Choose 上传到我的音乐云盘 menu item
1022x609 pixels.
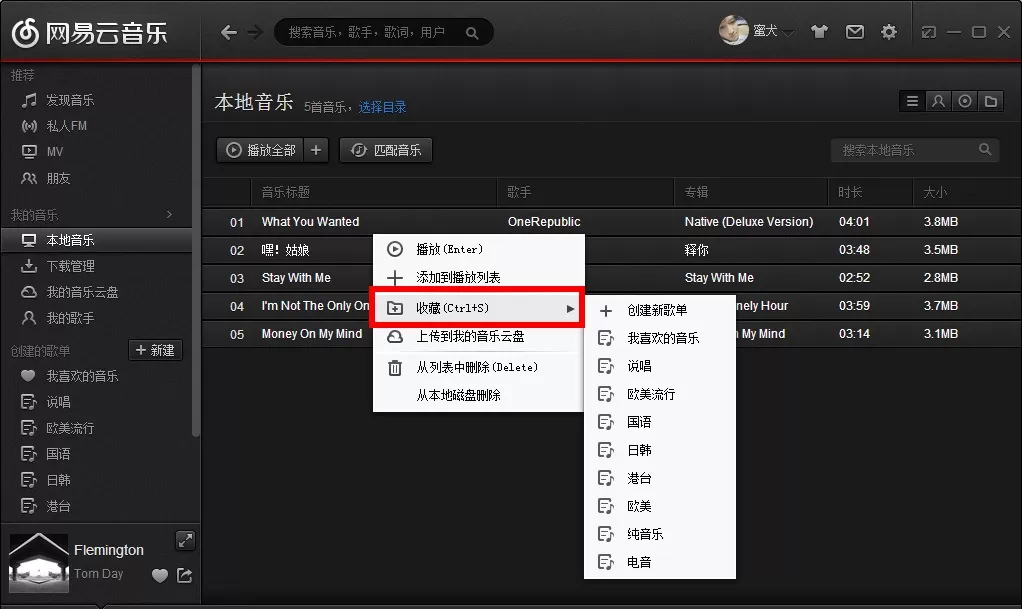pyautogui.click(x=478, y=336)
